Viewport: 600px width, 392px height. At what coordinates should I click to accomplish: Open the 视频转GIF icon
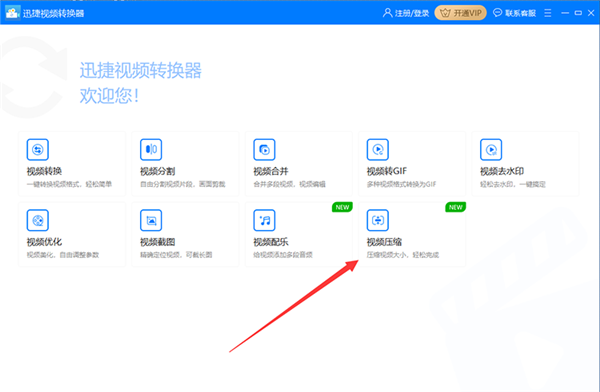378,149
